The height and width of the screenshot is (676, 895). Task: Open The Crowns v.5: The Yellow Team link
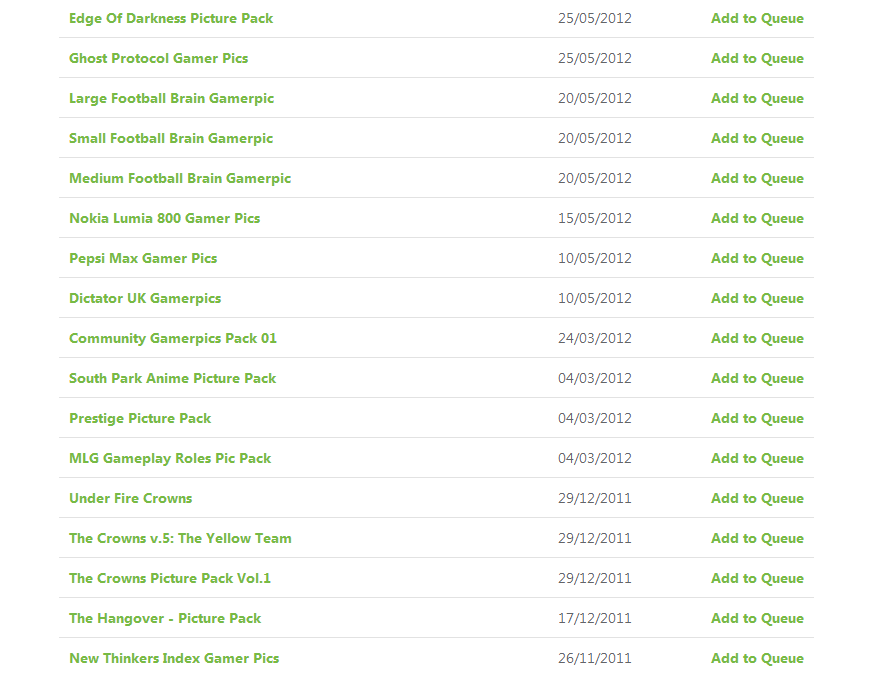coord(180,538)
